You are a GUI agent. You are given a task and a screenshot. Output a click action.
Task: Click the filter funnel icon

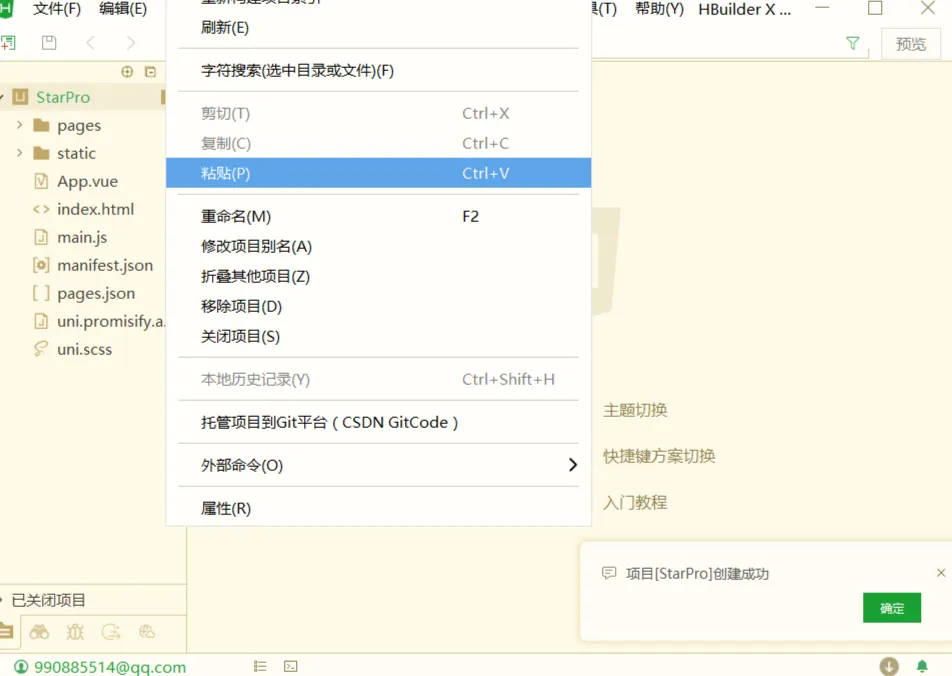click(852, 43)
